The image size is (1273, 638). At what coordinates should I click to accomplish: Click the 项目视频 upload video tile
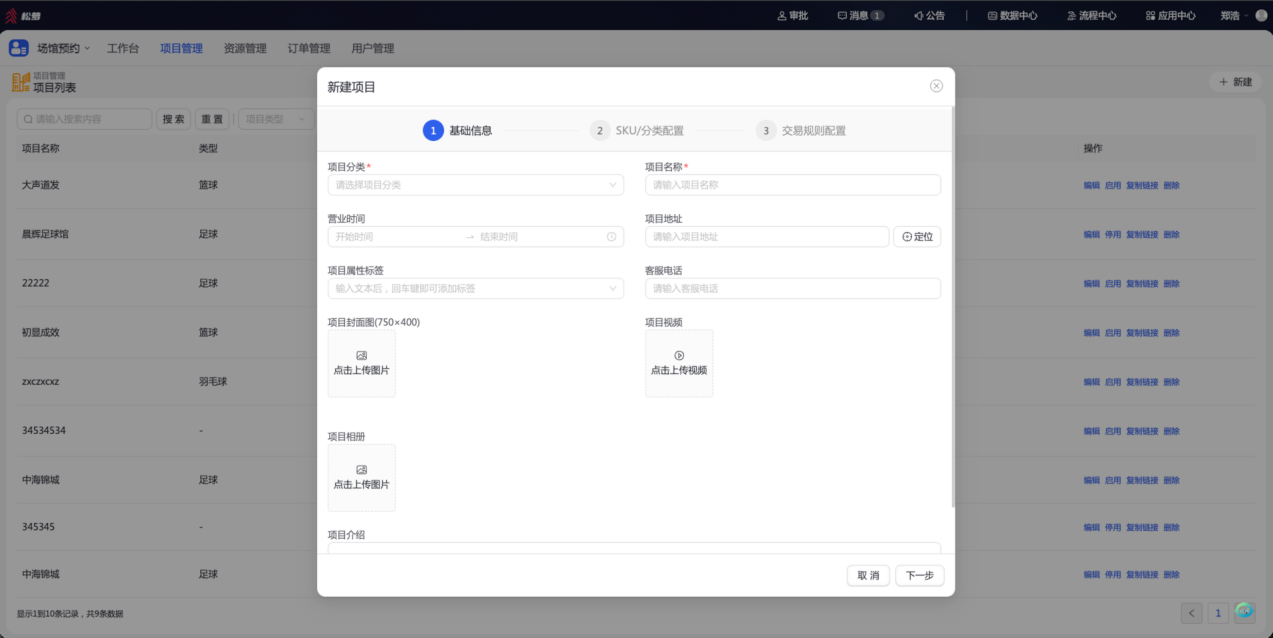pyautogui.click(x=679, y=363)
